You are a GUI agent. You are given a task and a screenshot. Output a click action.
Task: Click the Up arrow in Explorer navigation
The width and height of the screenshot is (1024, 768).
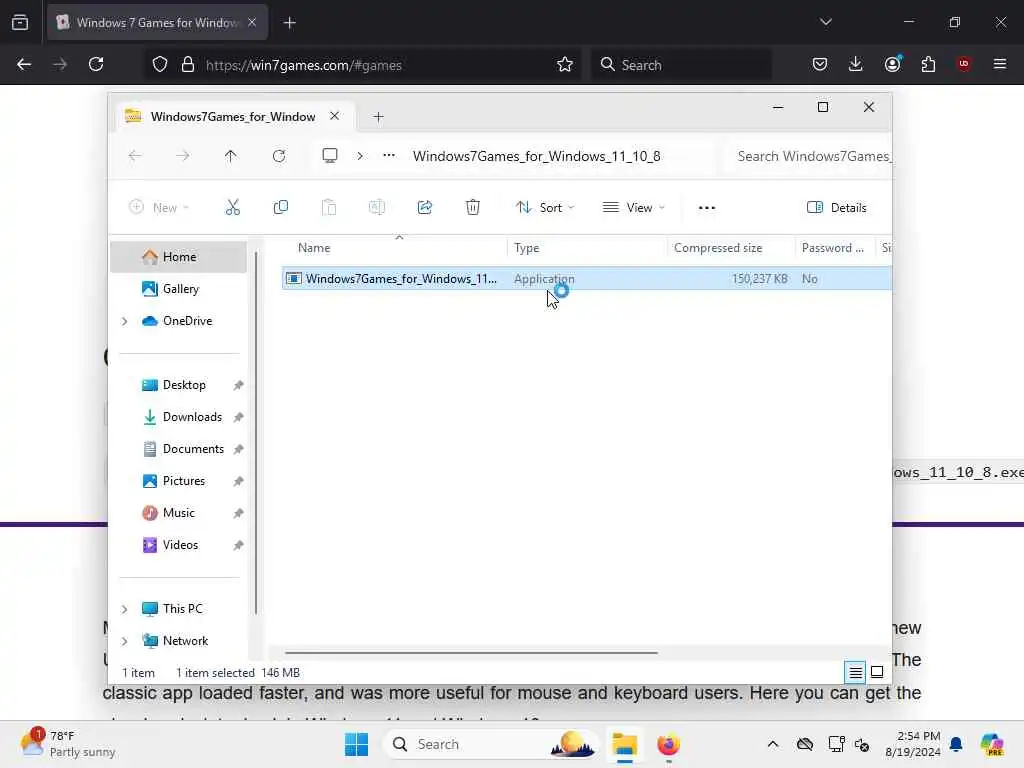click(x=231, y=156)
